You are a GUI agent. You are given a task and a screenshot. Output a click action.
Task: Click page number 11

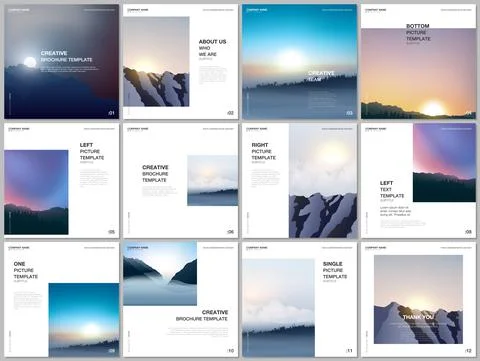[x=349, y=351]
